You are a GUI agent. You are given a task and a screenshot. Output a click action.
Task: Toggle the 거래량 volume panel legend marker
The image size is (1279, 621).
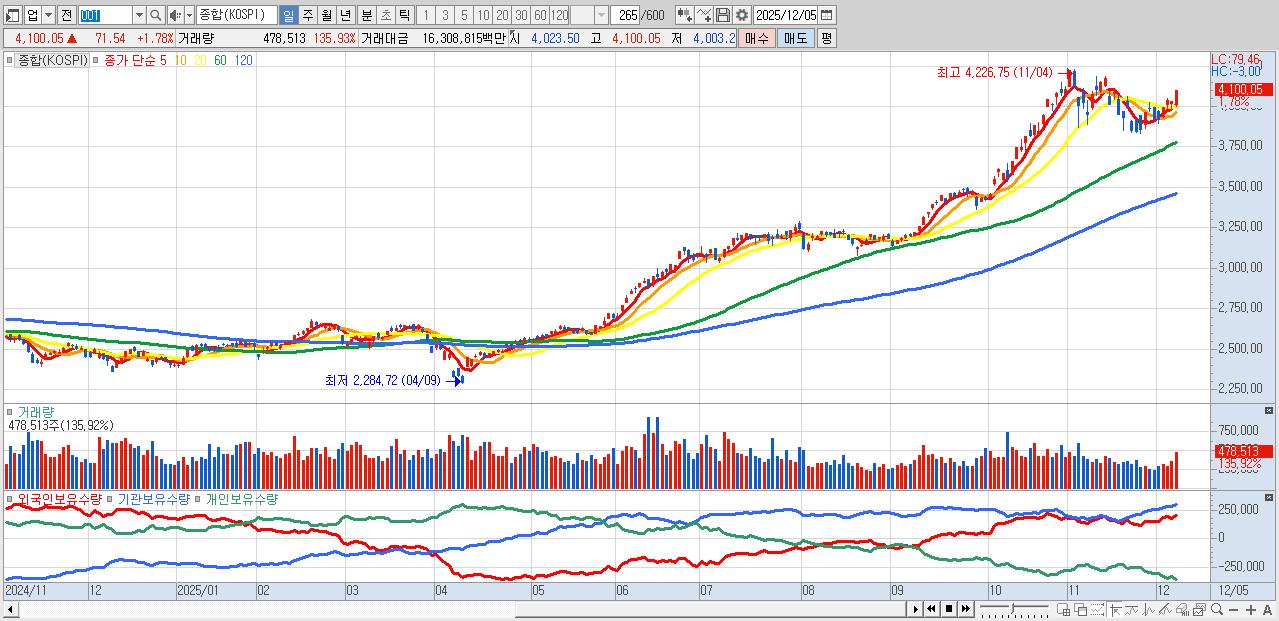coord(10,411)
